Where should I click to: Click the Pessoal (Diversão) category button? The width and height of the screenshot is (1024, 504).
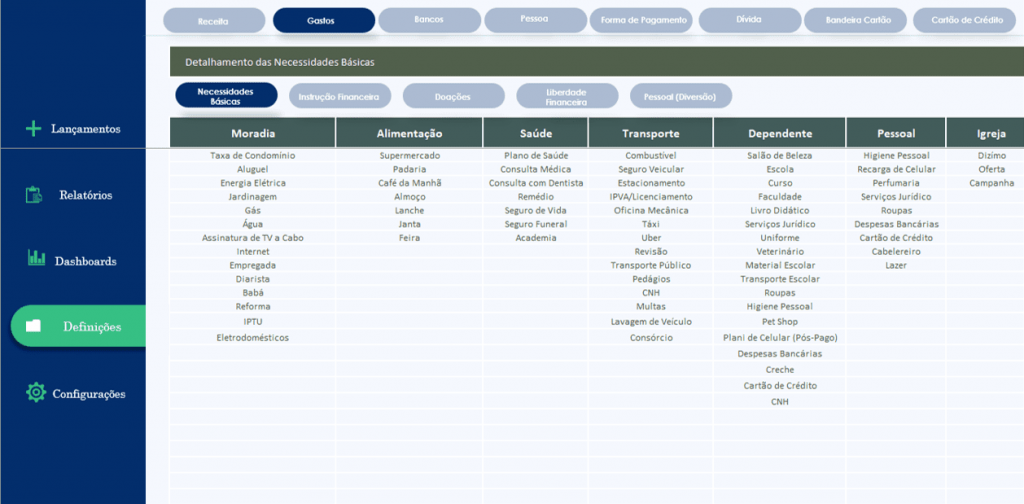pos(680,96)
